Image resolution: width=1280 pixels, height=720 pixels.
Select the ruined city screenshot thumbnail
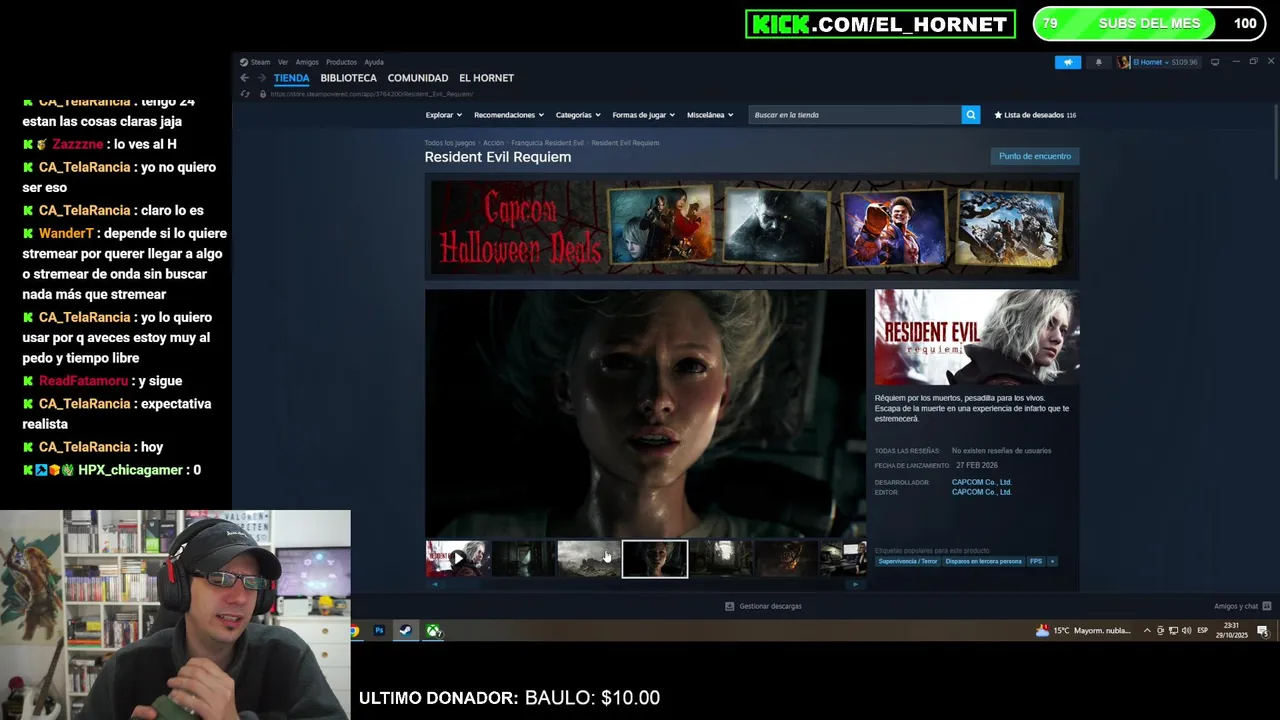pyautogui.click(x=588, y=559)
